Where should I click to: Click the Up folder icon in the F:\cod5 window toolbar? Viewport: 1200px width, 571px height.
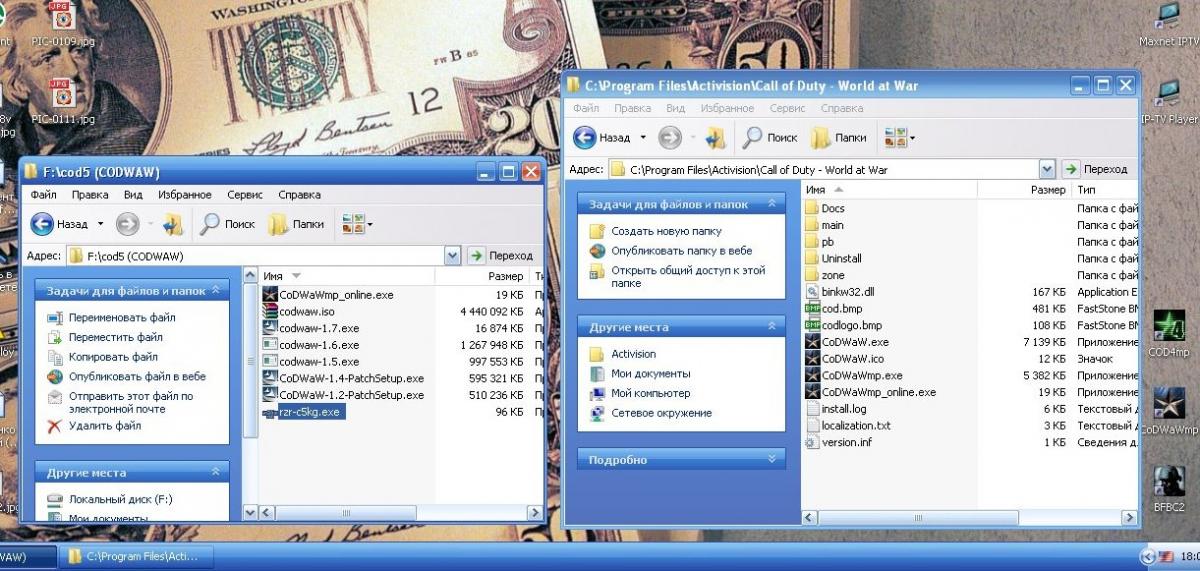[172, 224]
